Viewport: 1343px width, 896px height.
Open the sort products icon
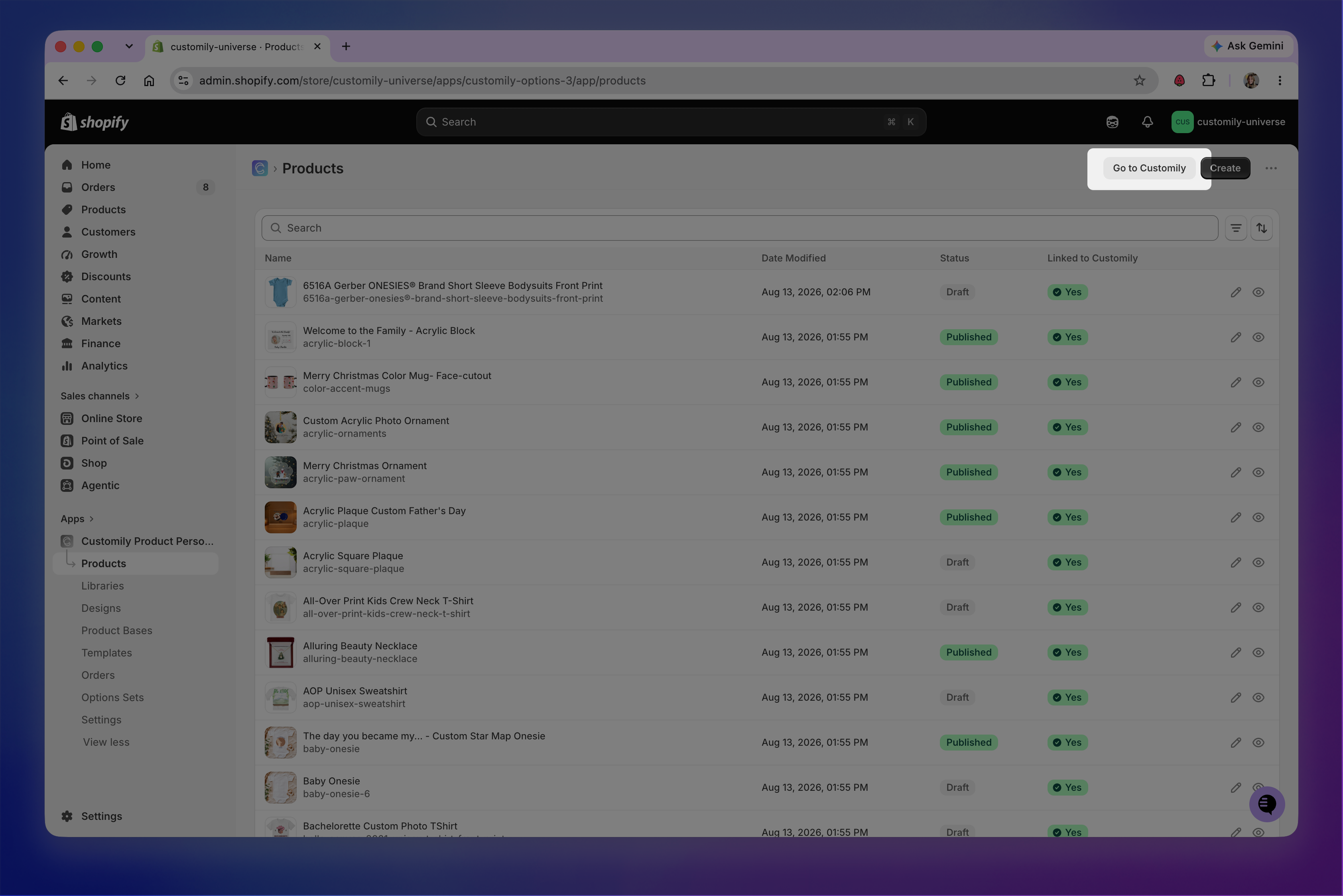(x=1261, y=228)
